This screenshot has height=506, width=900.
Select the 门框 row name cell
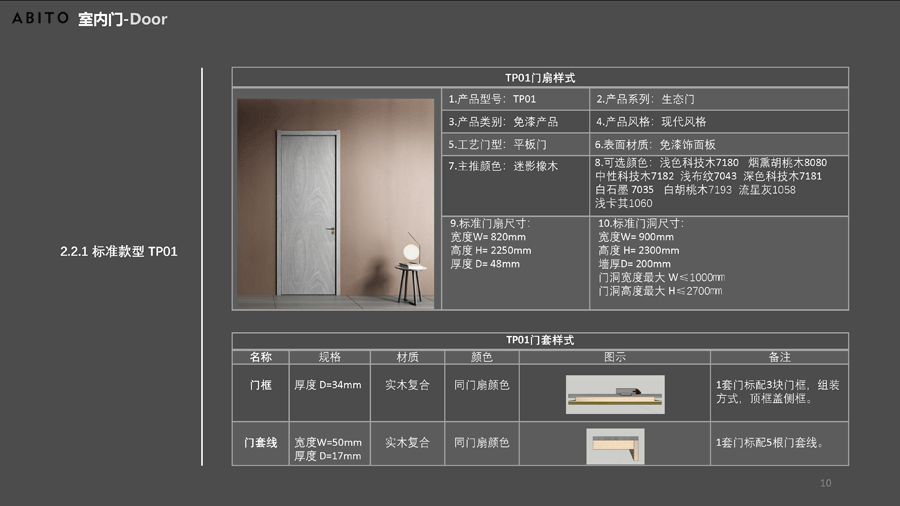coord(260,385)
